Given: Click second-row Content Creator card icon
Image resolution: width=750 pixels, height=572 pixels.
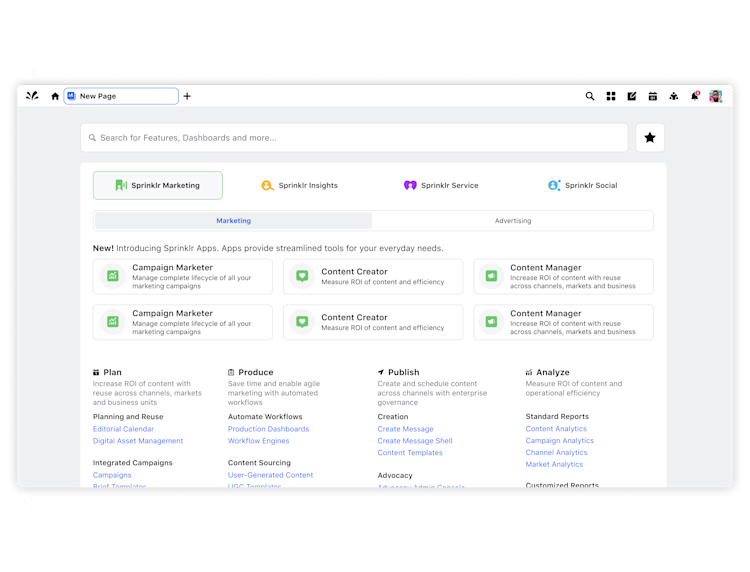Looking at the screenshot, I should [x=302, y=322].
